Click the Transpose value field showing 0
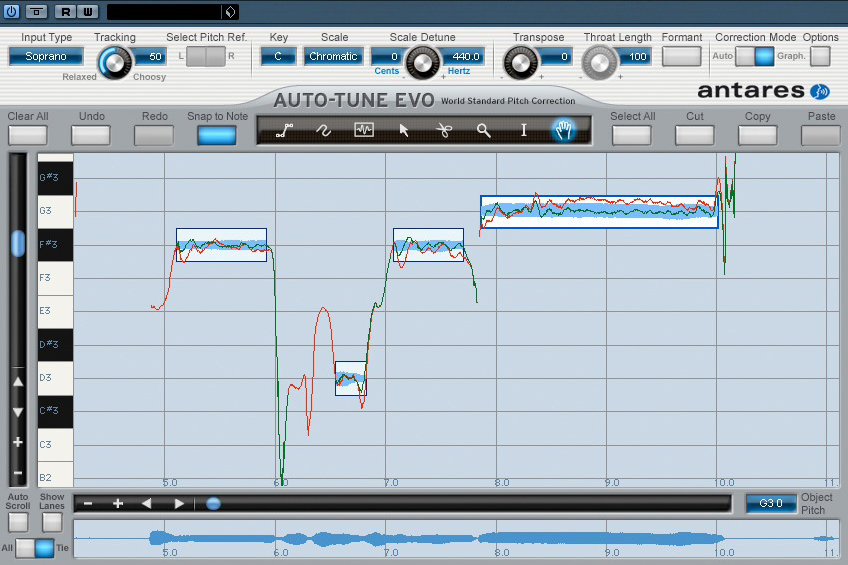Viewport: 848px width, 565px height. point(556,56)
